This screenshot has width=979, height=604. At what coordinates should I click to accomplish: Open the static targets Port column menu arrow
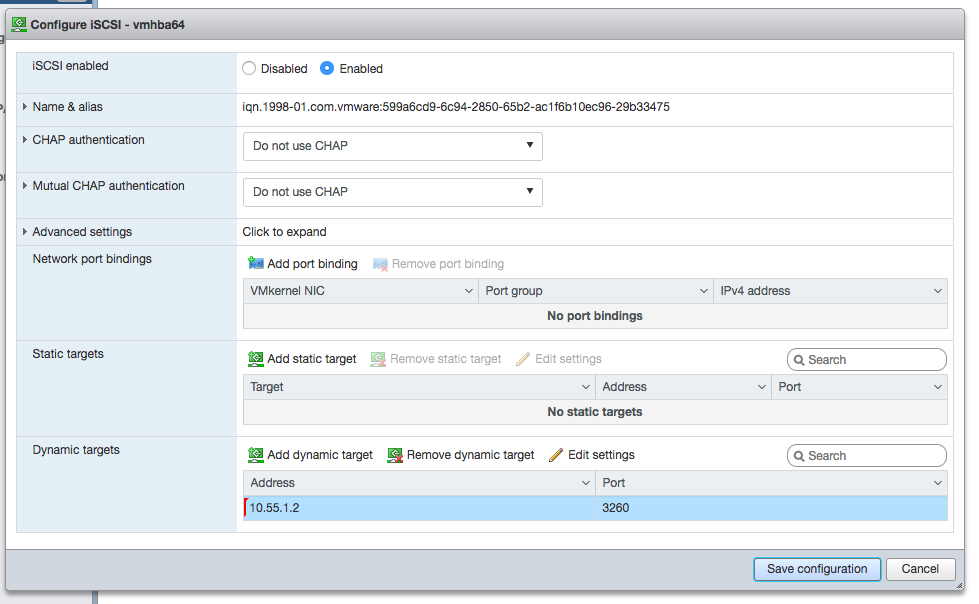tap(937, 387)
